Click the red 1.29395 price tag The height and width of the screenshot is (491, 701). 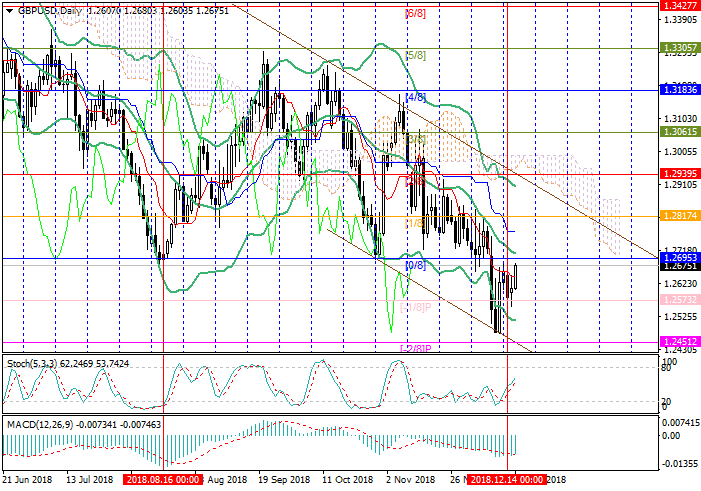click(x=680, y=173)
